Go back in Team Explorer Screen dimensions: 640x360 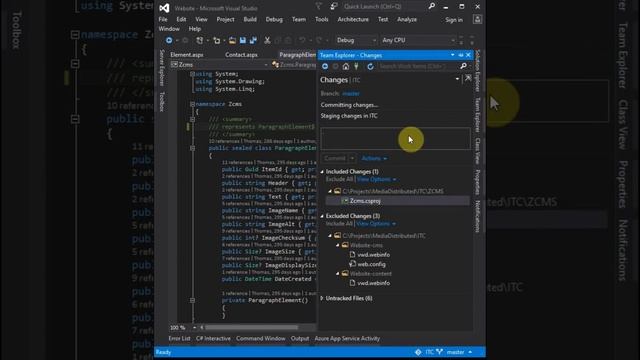point(325,66)
